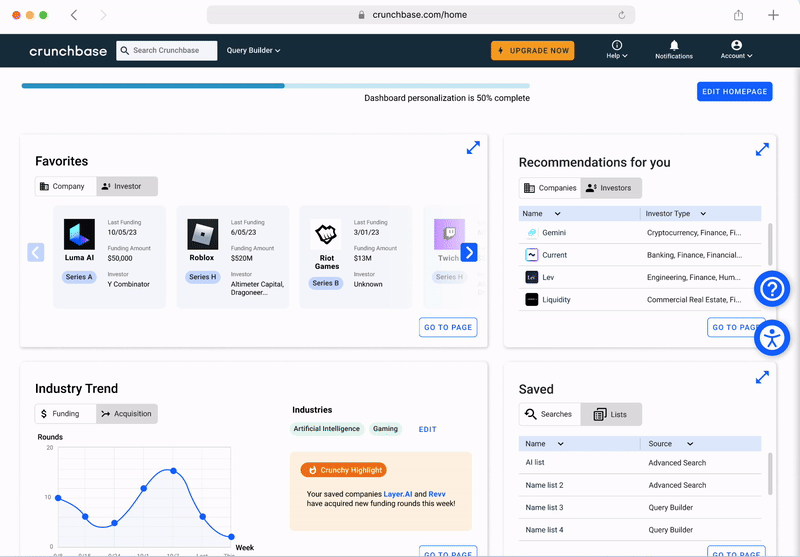Screen dimensions: 800x557
Task: Click Series B badge on Riot Games
Action: click(326, 283)
